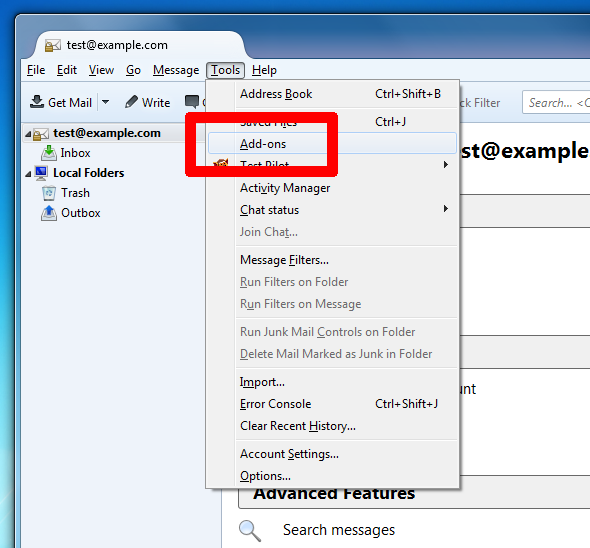Image resolution: width=590 pixels, height=548 pixels.
Task: Click the Inbox folder icon
Action: tap(49, 153)
